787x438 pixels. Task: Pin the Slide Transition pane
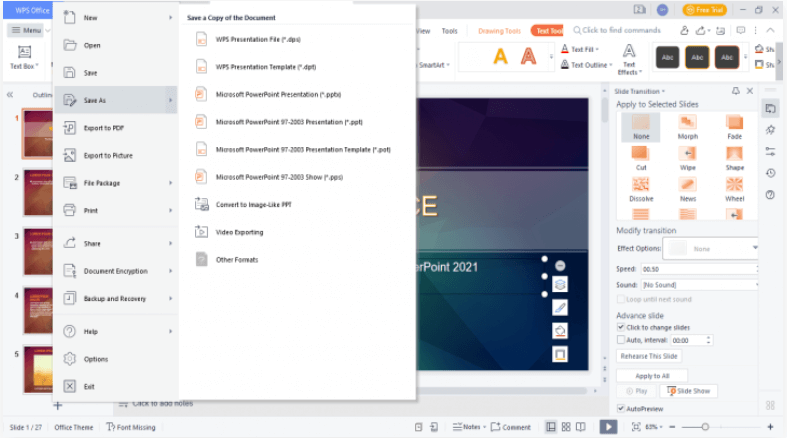735,91
